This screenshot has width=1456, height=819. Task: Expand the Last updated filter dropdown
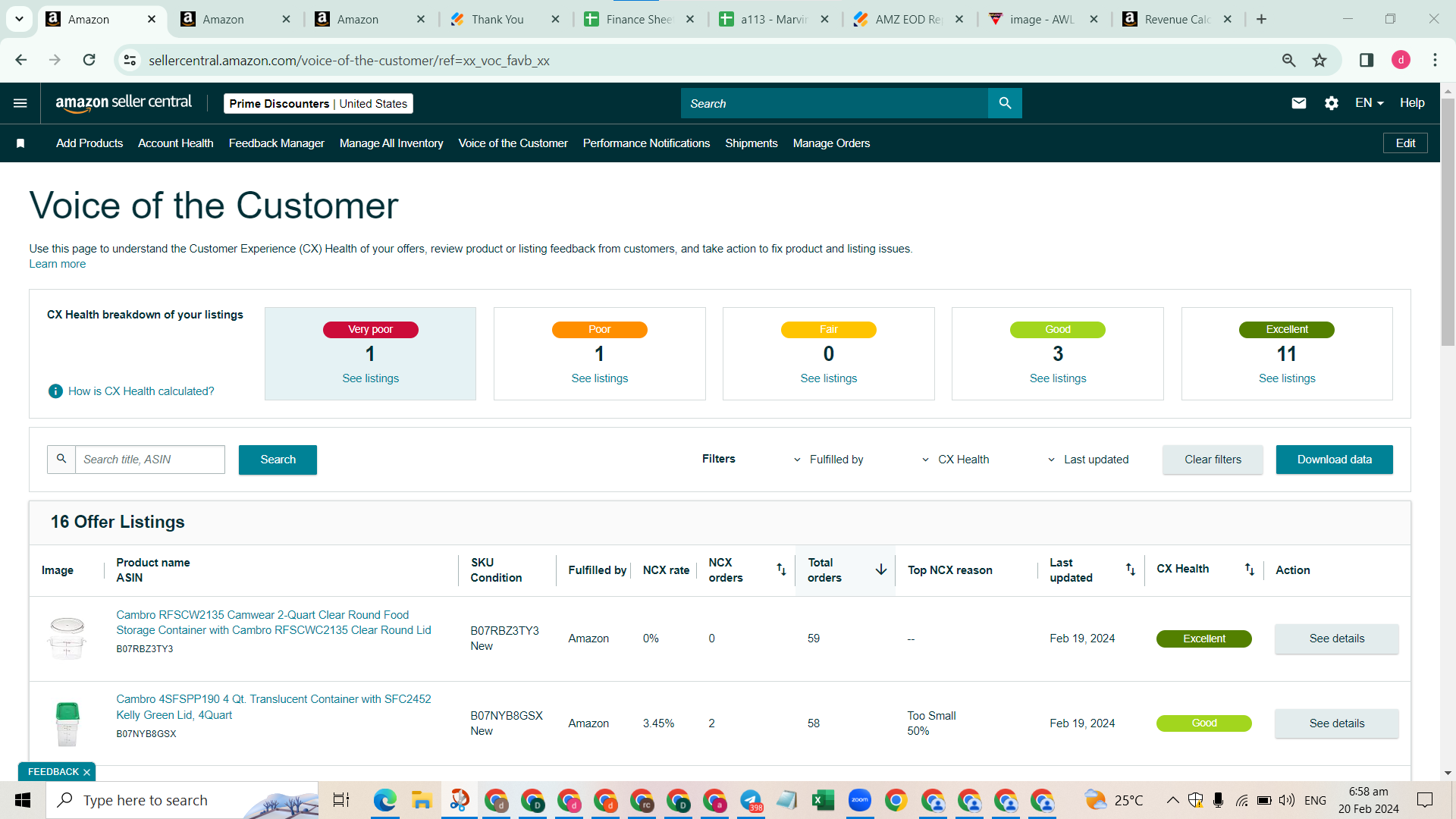[1087, 460]
